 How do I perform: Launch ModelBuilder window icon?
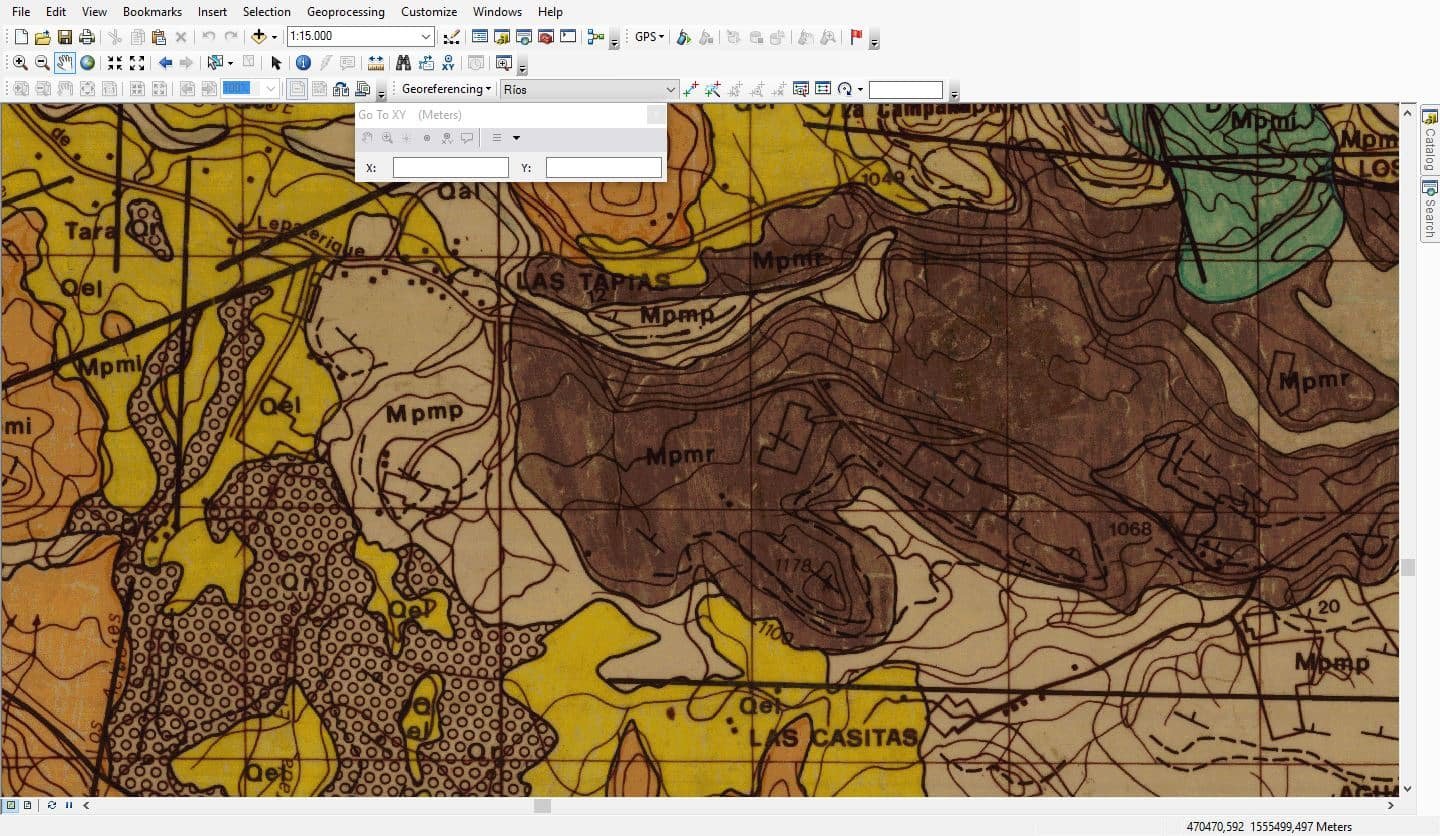[596, 37]
